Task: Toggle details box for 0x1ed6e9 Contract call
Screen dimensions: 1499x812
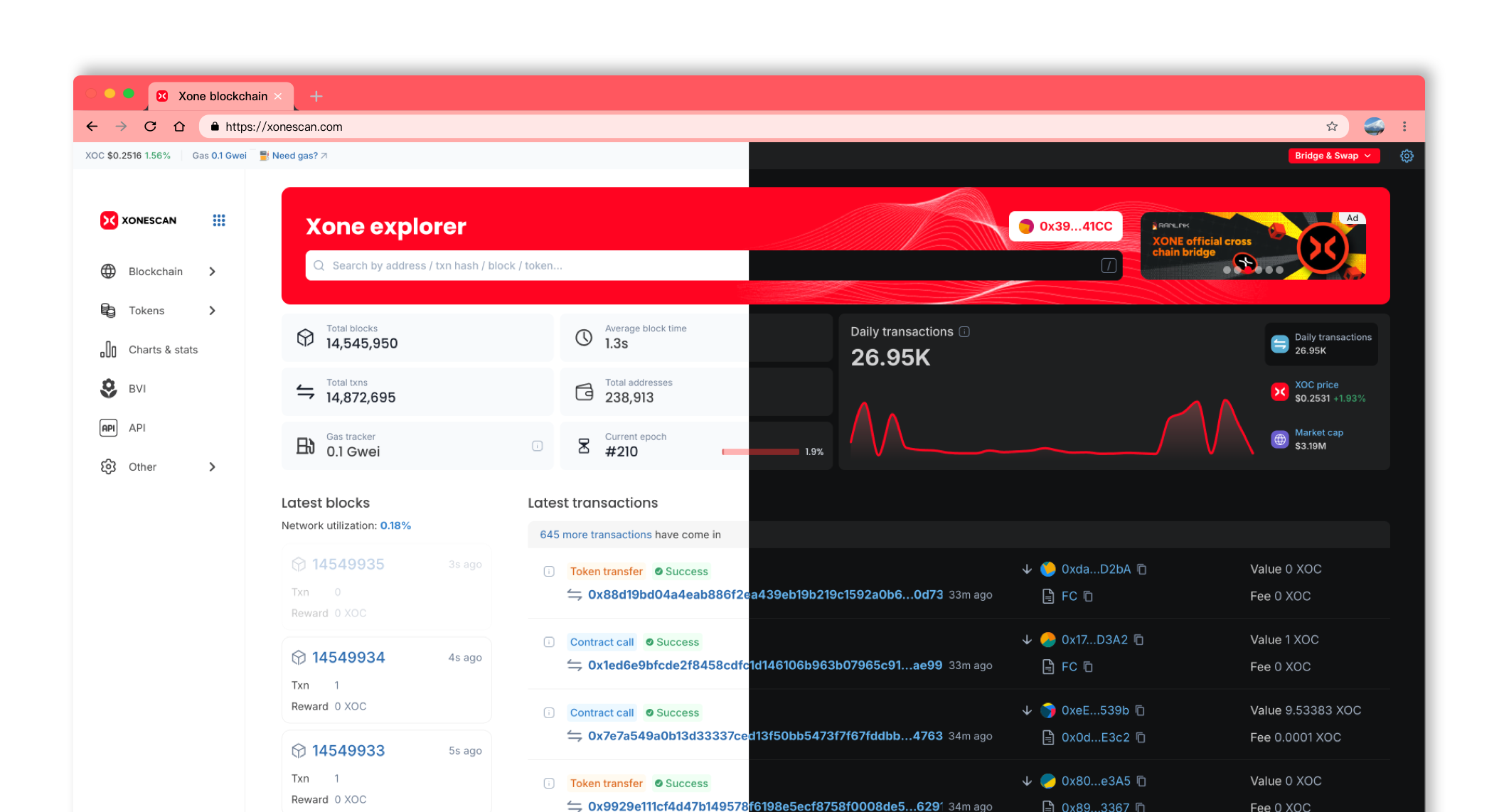Action: [549, 642]
